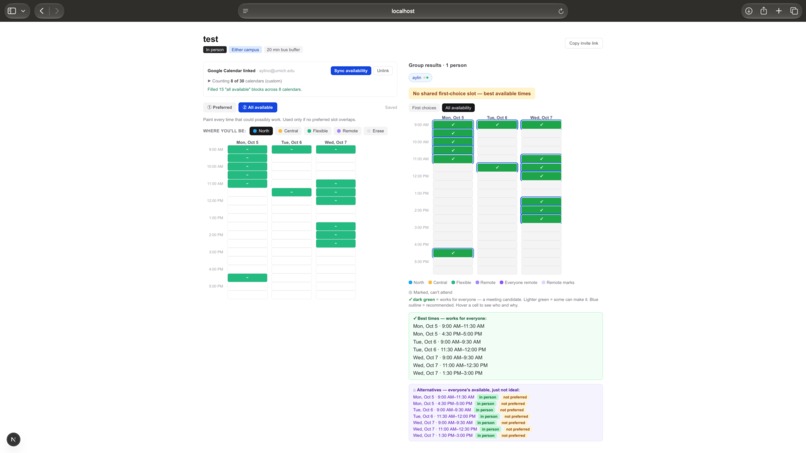
Task: Reload the page with refresh icon
Action: tap(560, 11)
